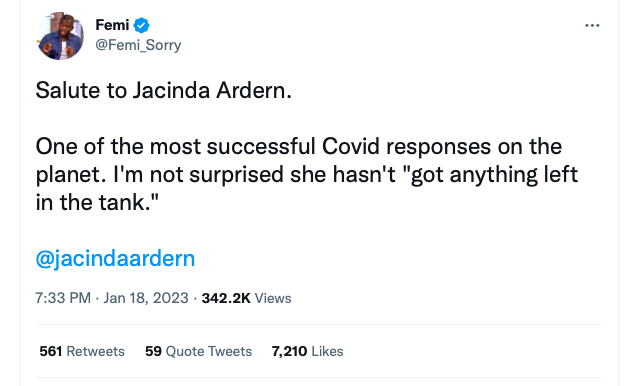
Task: Click the 7:33 PM timestamp
Action: (x=63, y=298)
